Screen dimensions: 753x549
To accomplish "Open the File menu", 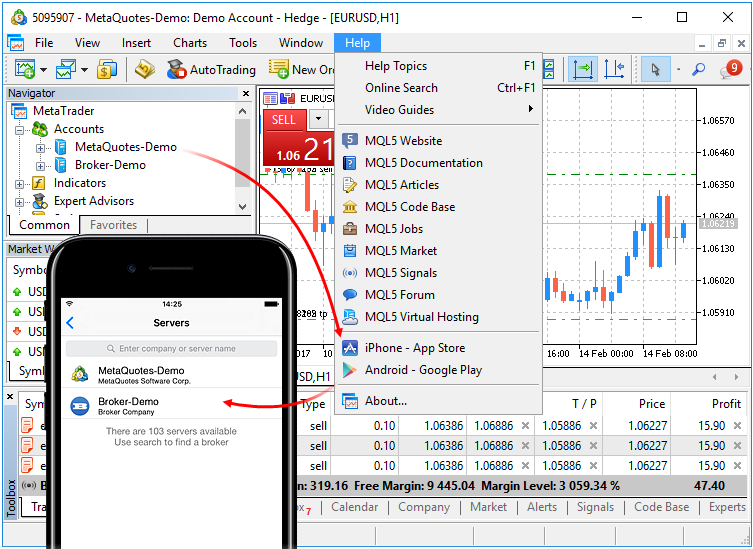I will coord(44,43).
